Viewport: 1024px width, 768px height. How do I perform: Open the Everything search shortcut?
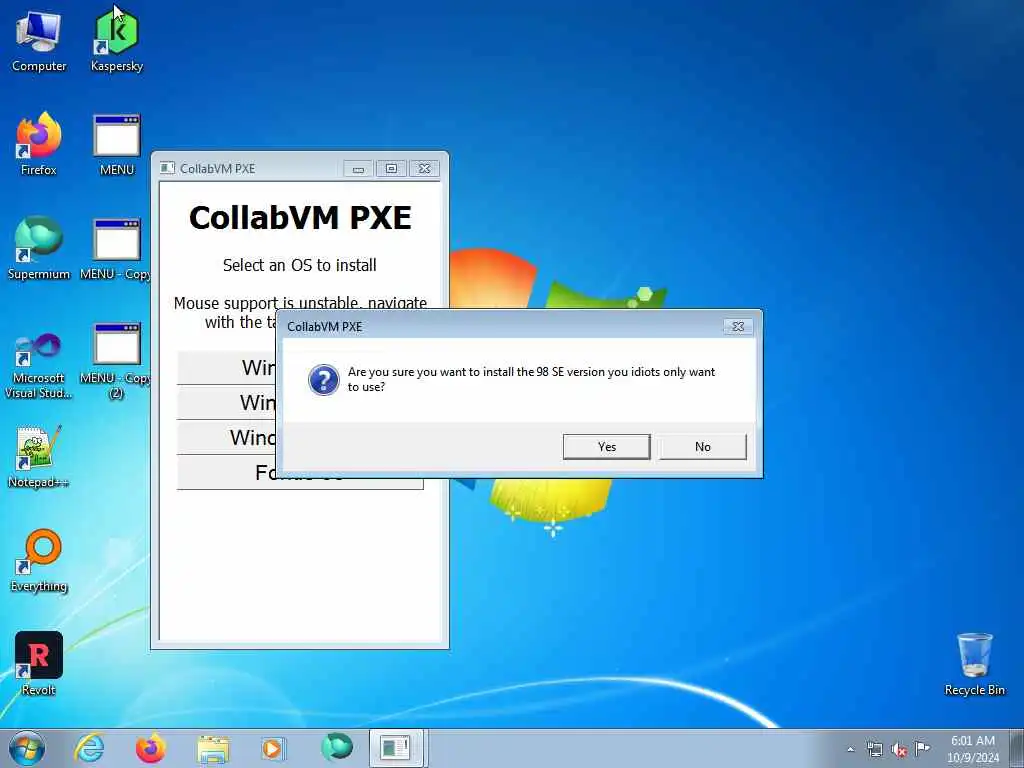pyautogui.click(x=39, y=560)
